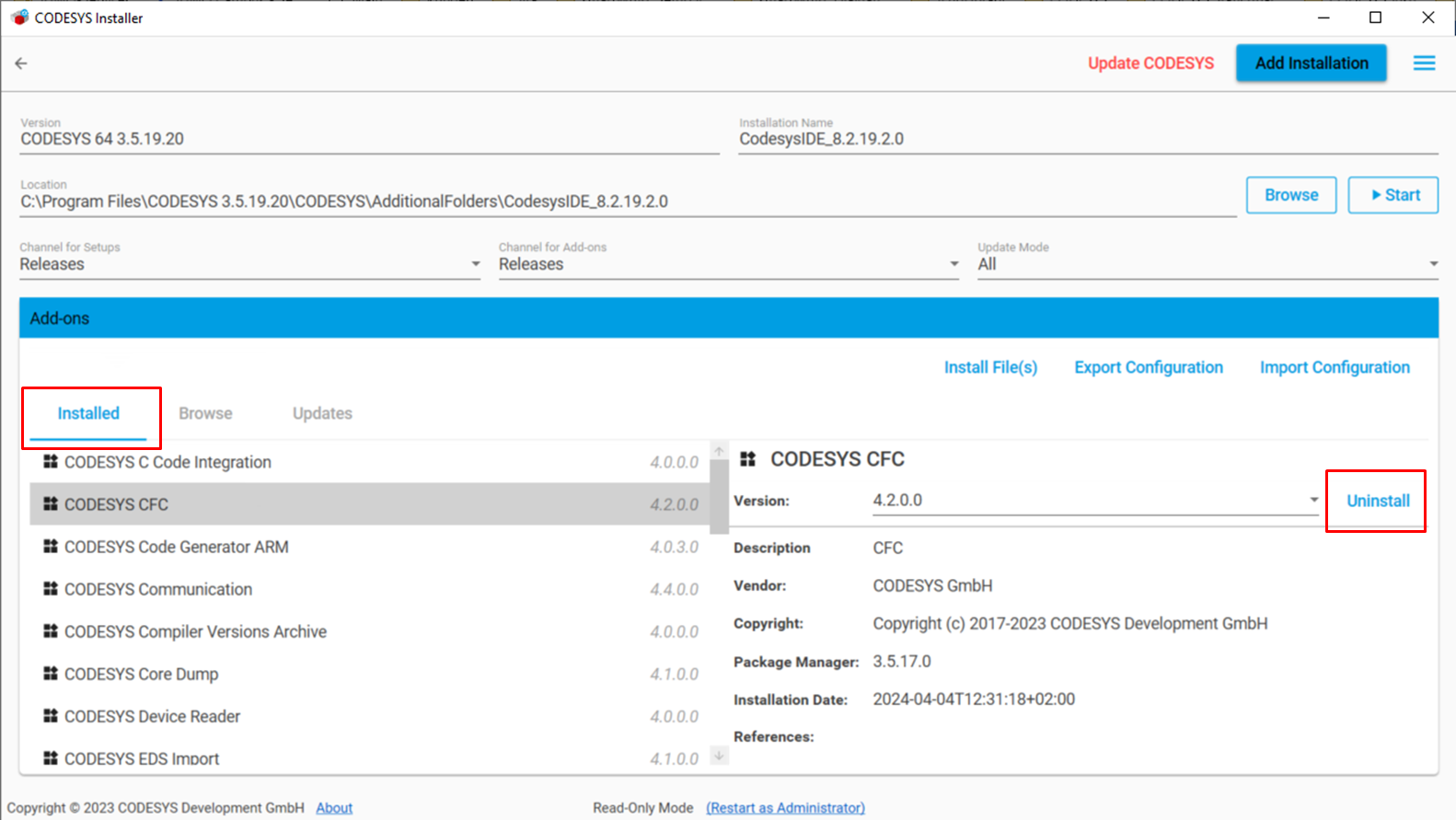Image resolution: width=1456 pixels, height=820 pixels.
Task: Click the Add Installation button
Action: 1311,64
